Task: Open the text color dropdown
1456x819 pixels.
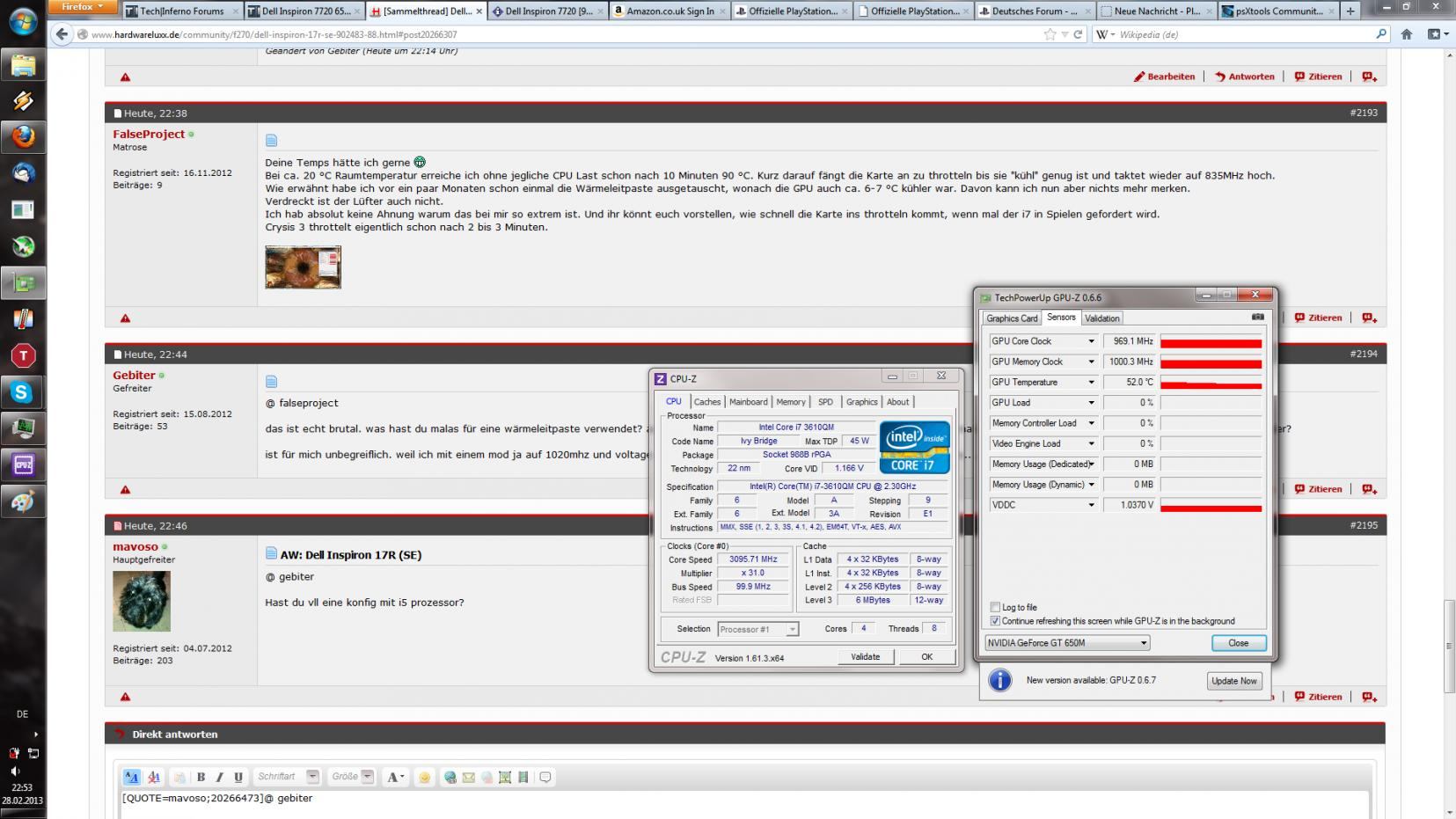Action: (x=395, y=777)
